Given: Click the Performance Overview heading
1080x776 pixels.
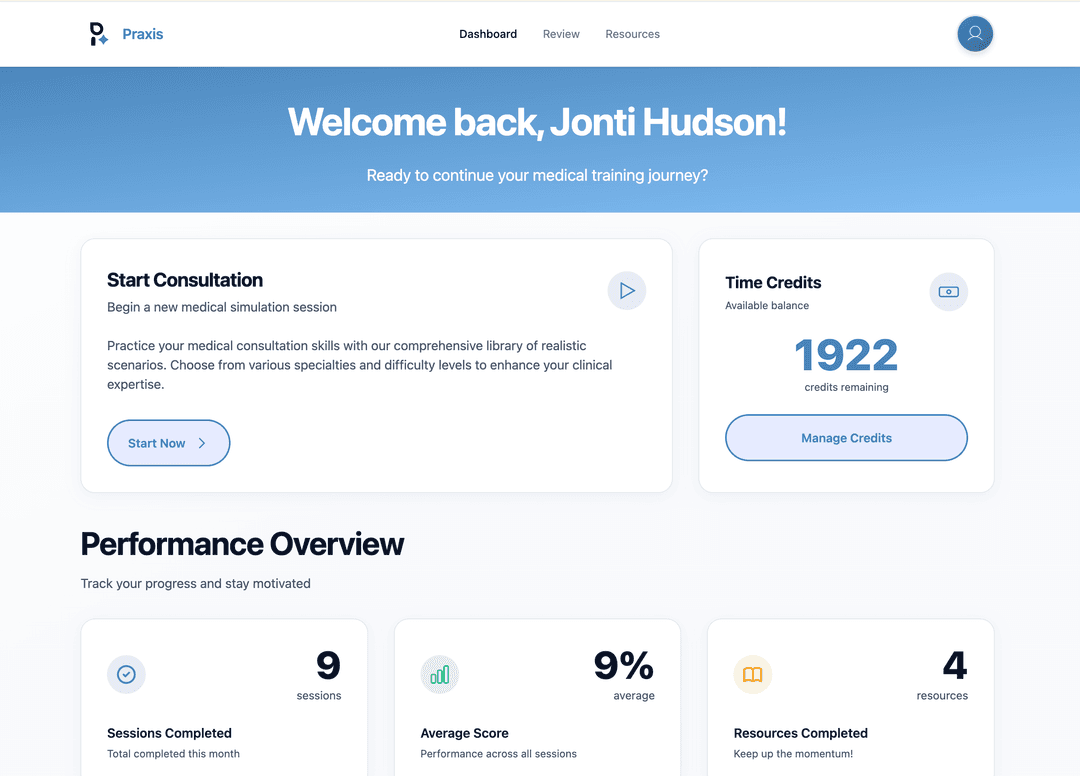Looking at the screenshot, I should [x=242, y=544].
